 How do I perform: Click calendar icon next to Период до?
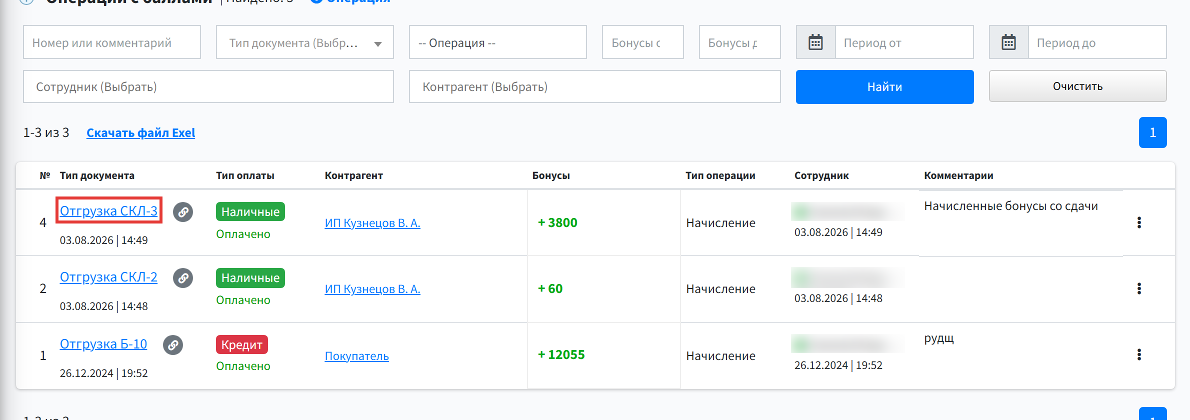[x=1009, y=43]
